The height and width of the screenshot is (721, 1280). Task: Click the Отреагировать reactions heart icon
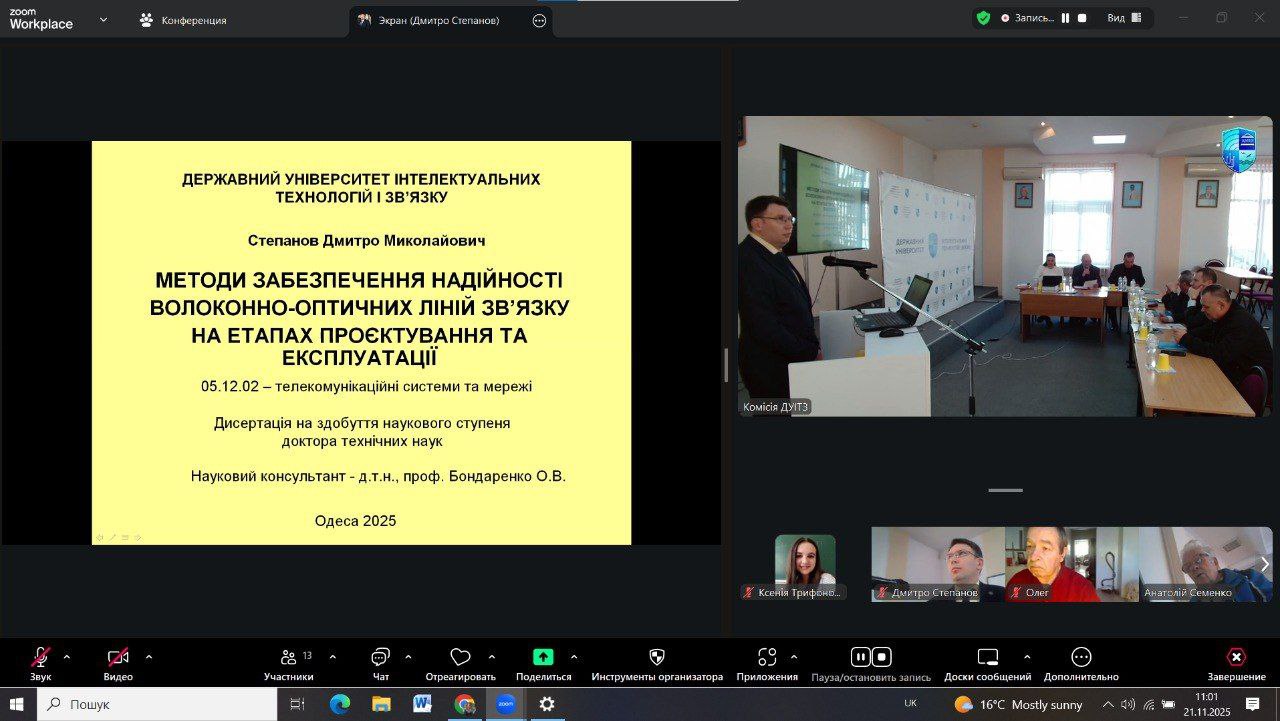(460, 658)
